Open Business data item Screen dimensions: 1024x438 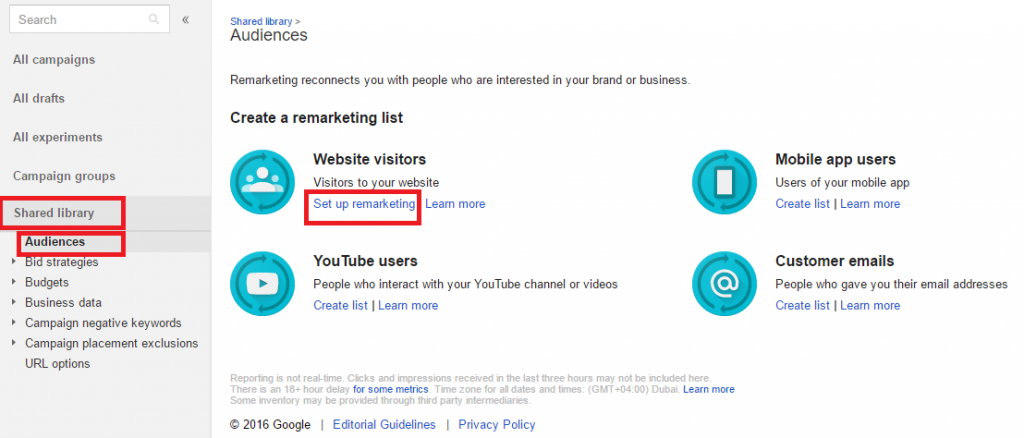(63, 303)
